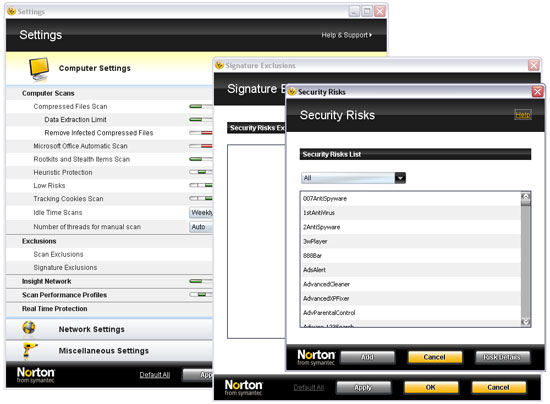Screen dimensions: 550x404
Task: Select AdsAlert in risks list
Action: tap(411, 270)
